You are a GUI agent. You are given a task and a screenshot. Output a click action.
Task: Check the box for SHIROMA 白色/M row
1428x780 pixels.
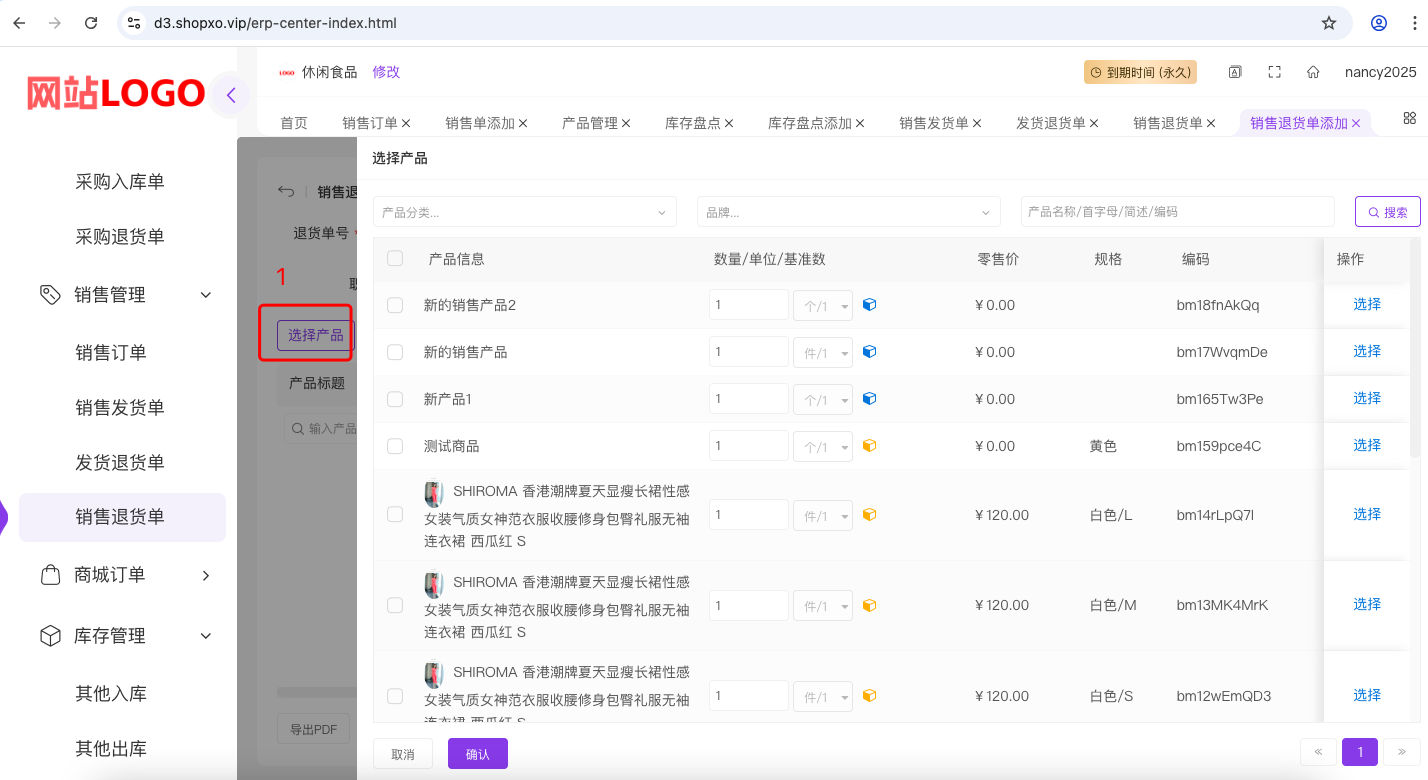(x=395, y=605)
